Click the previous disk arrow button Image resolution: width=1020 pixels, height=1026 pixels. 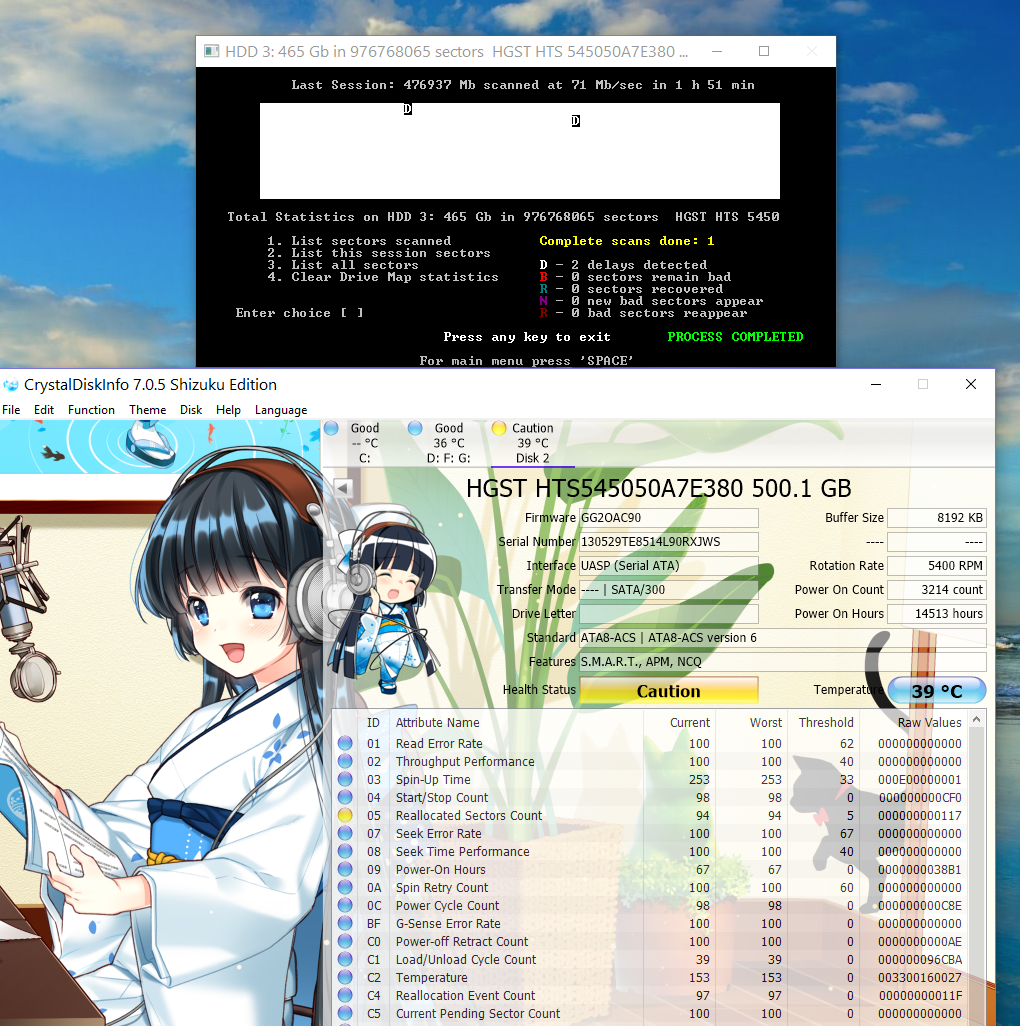click(343, 487)
